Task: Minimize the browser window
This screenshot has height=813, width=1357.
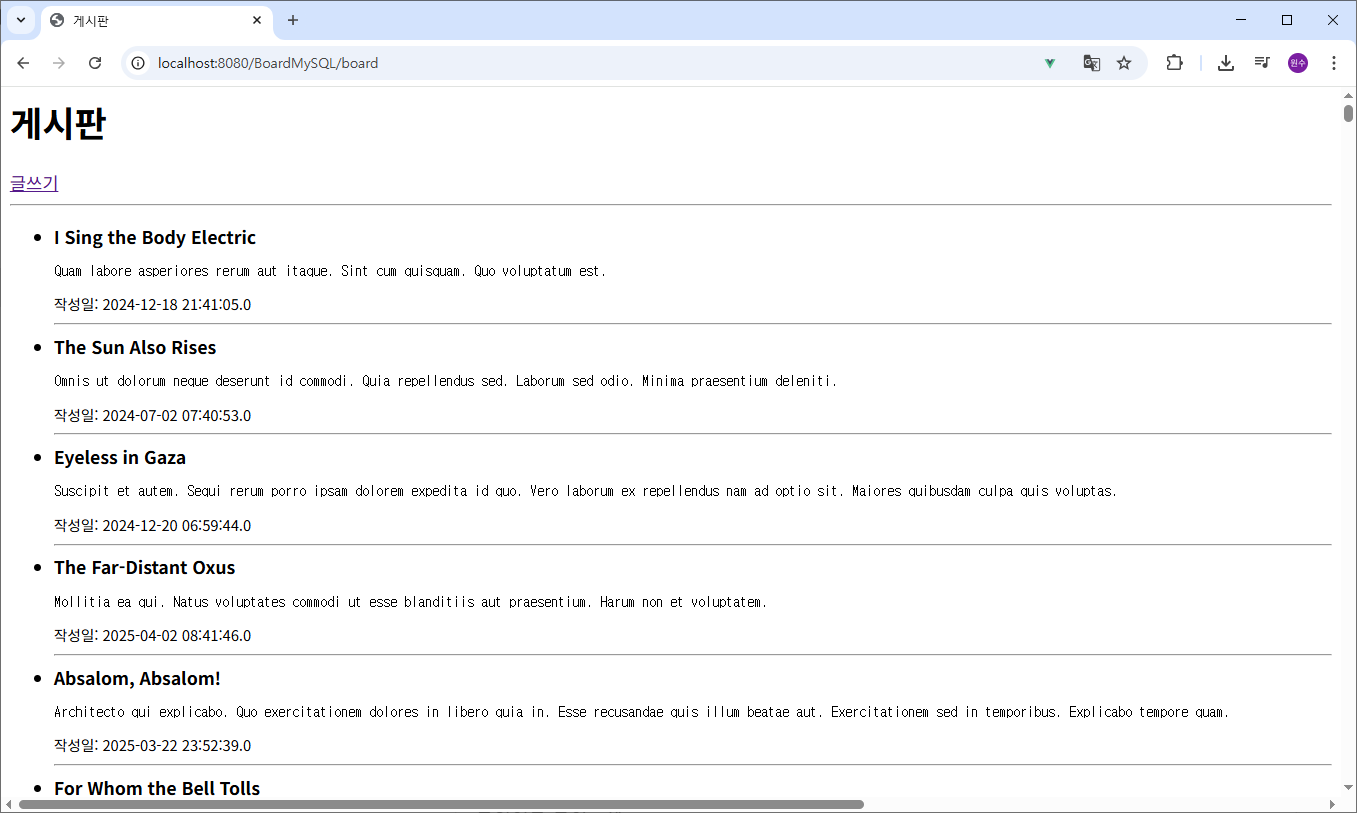Action: click(x=1241, y=20)
